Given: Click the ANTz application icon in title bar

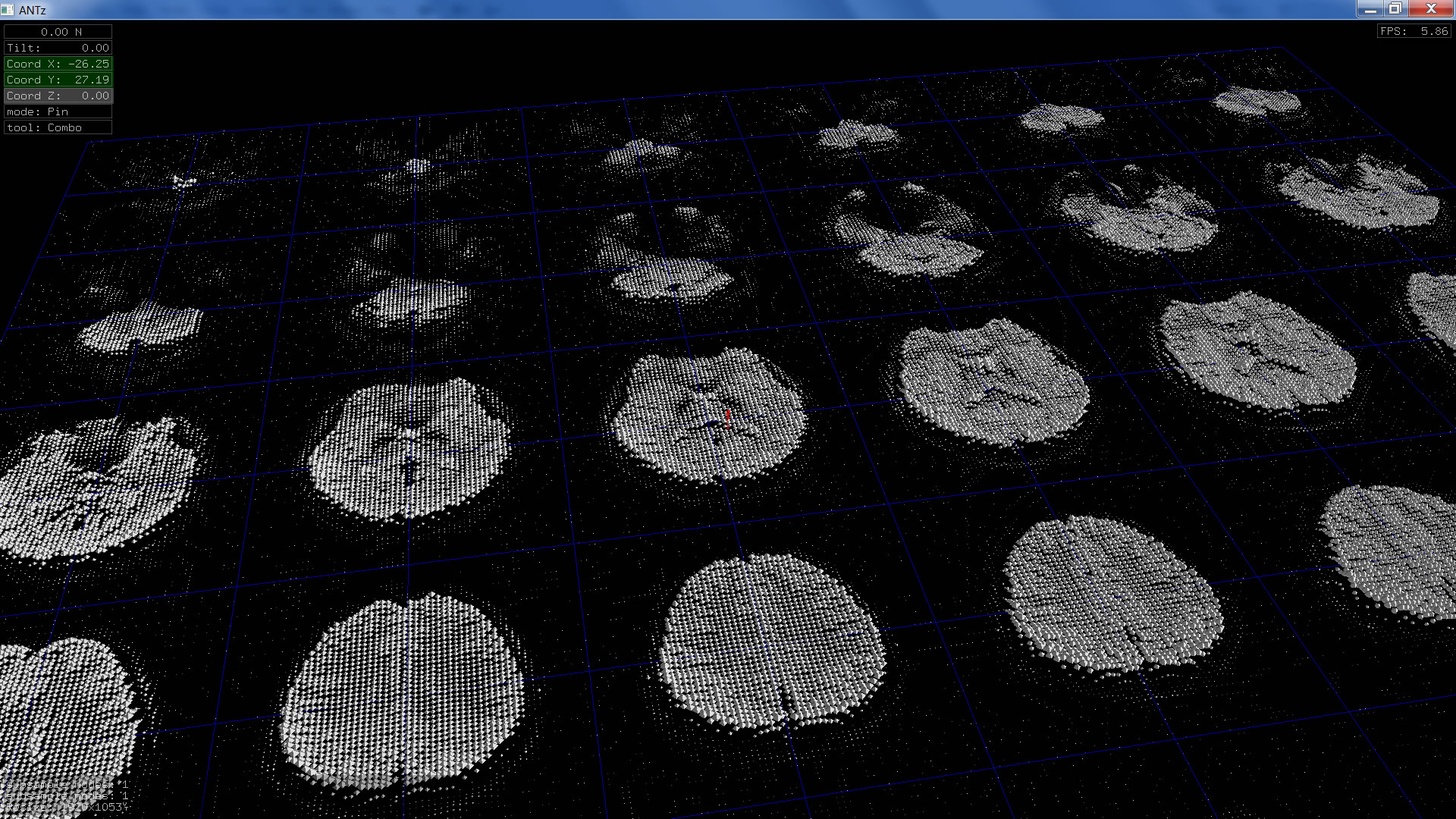Looking at the screenshot, I should point(8,10).
